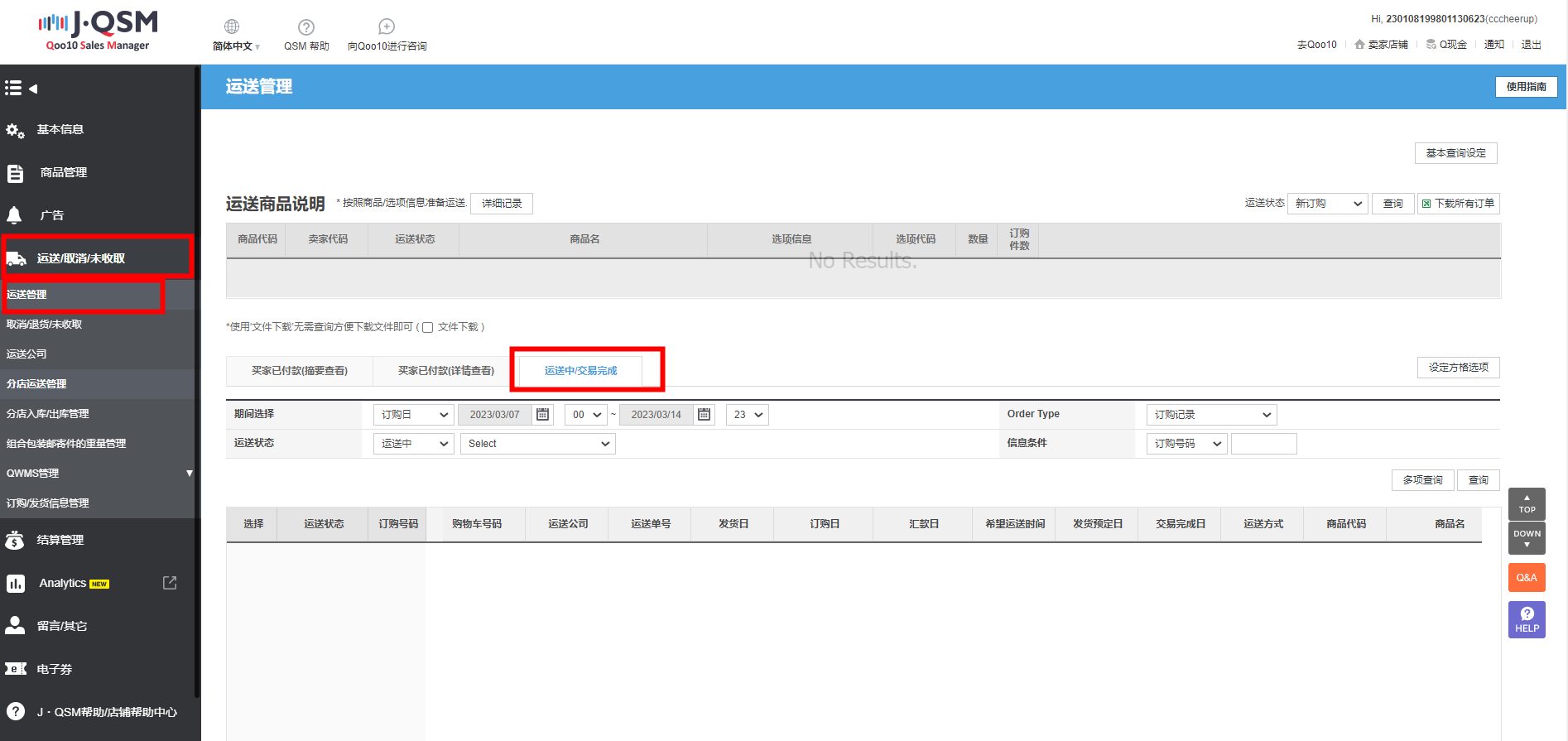Click the 多项查询 button
This screenshot has width=1568, height=741.
pyautogui.click(x=1422, y=480)
